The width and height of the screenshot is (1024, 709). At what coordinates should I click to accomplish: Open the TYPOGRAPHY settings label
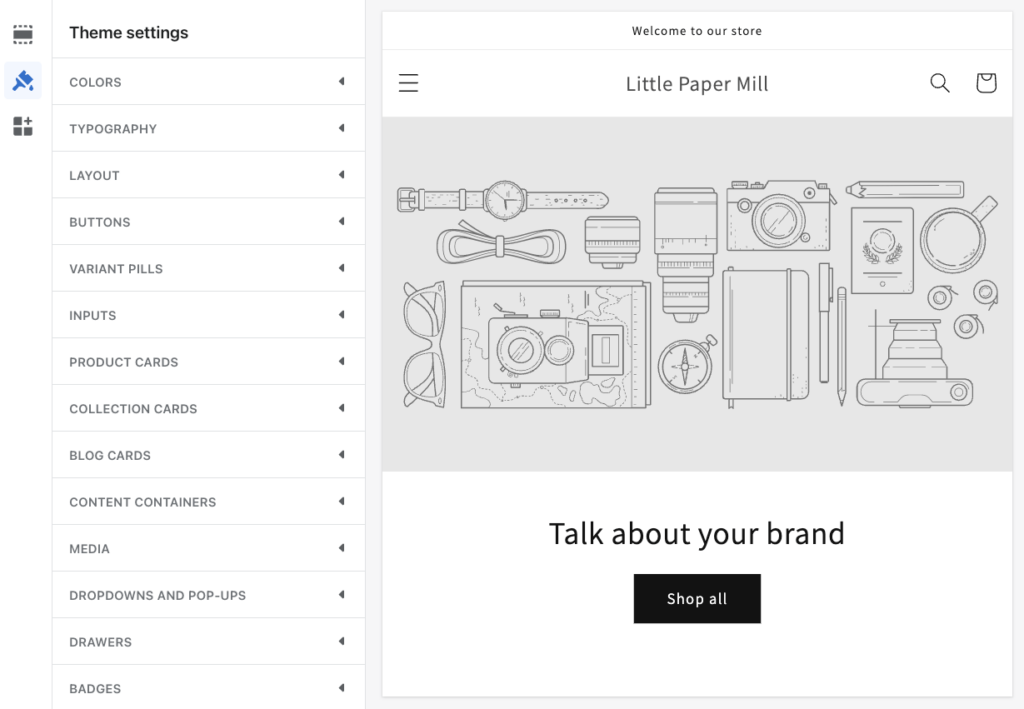click(113, 129)
